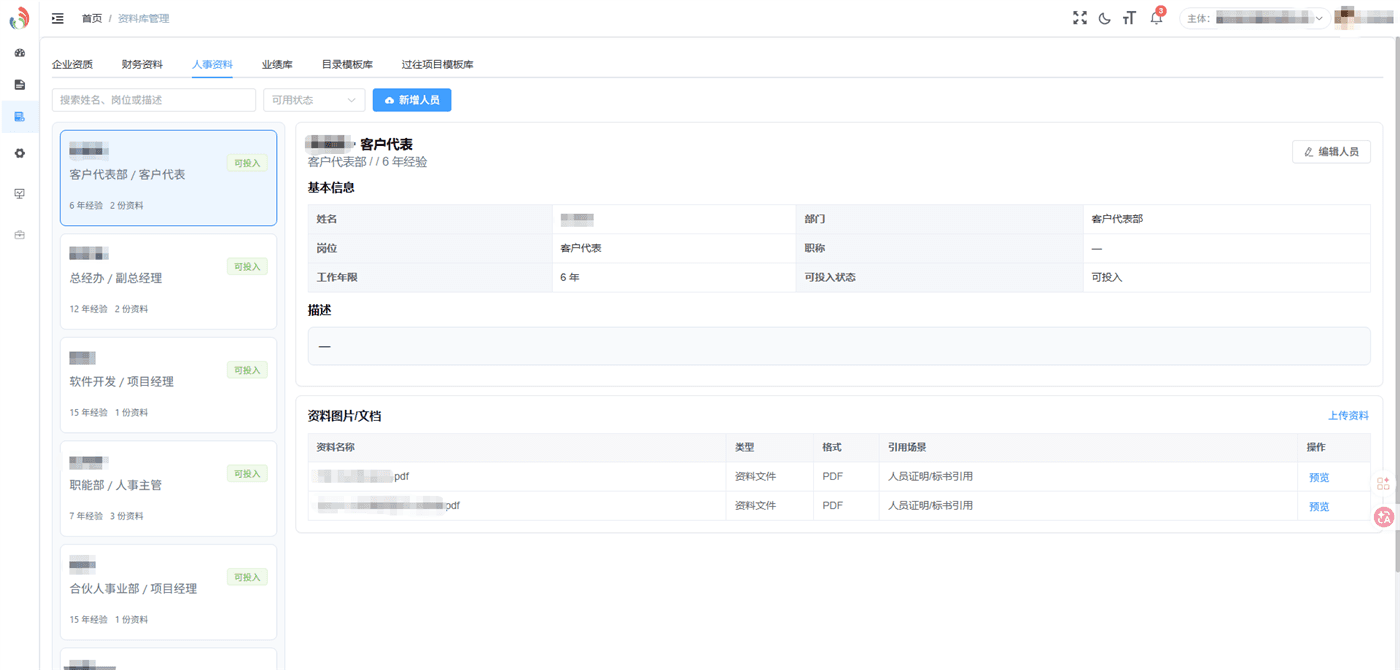The image size is (1400, 670).
Task: Click the 搜索姓名、岗位或描述 search field
Action: coord(154,100)
